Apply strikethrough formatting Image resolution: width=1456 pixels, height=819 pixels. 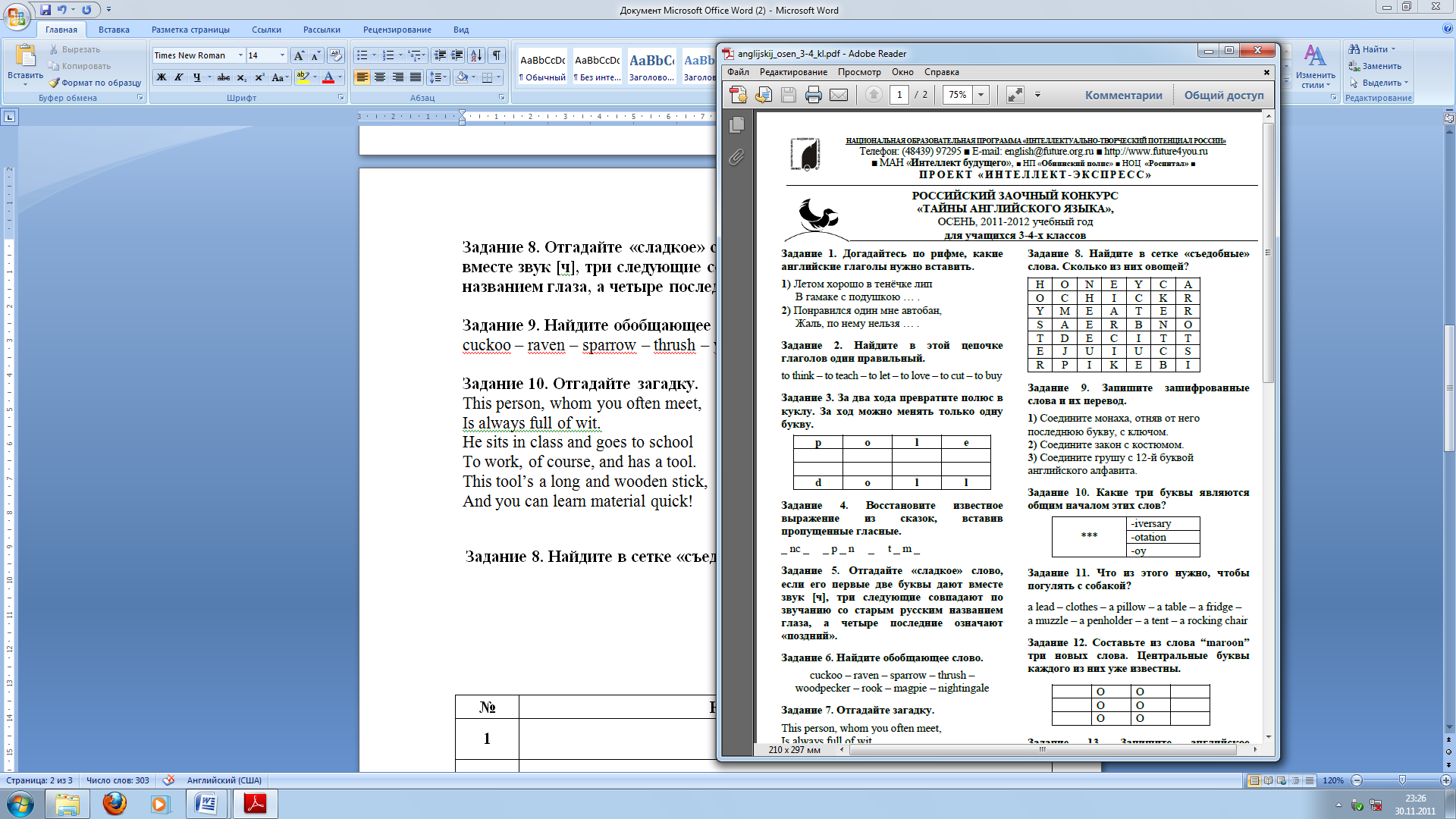coord(223,77)
